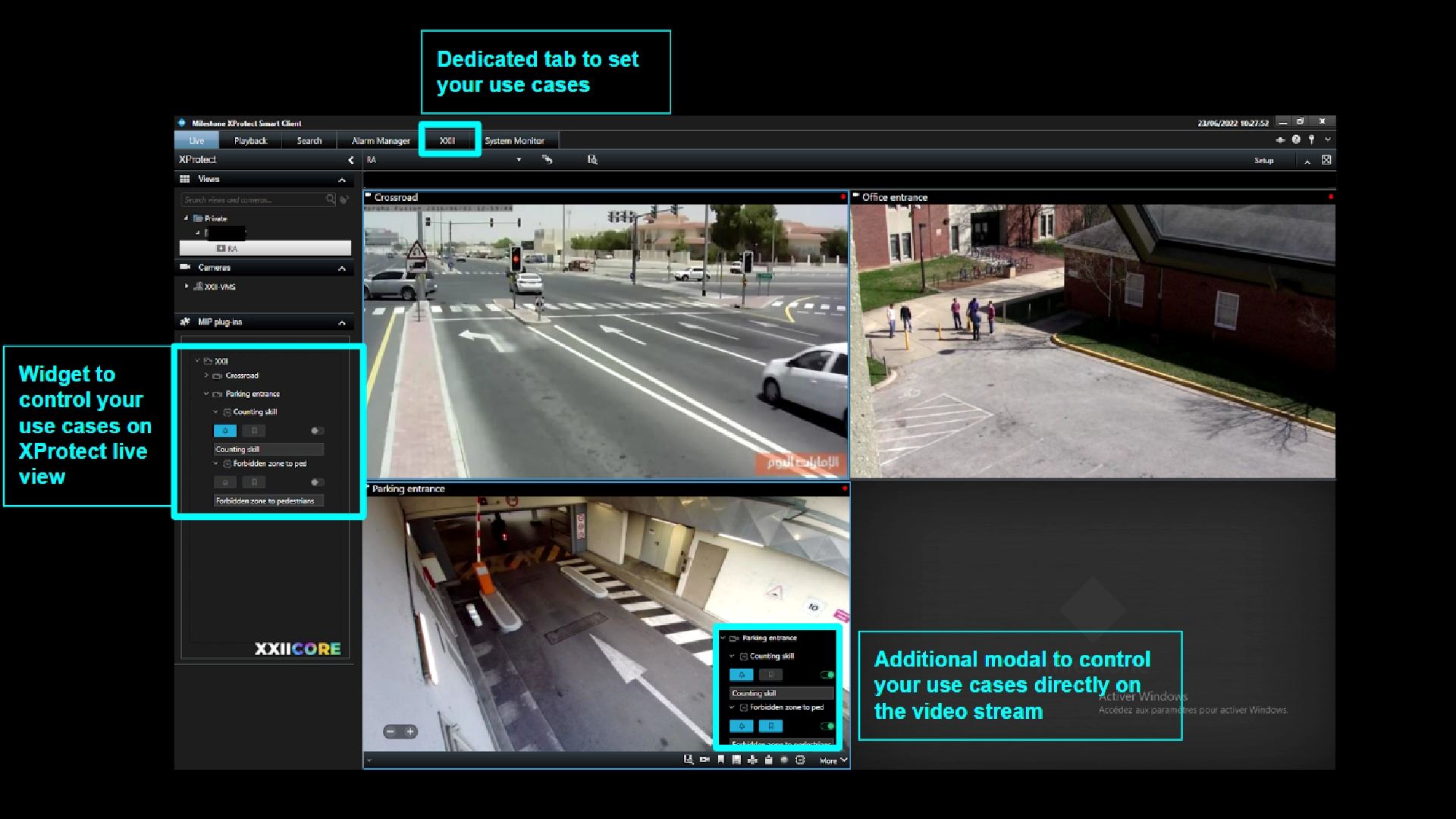1456x819 pixels.
Task: Click the print icon in Parking toolbar
Action: [x=752, y=760]
